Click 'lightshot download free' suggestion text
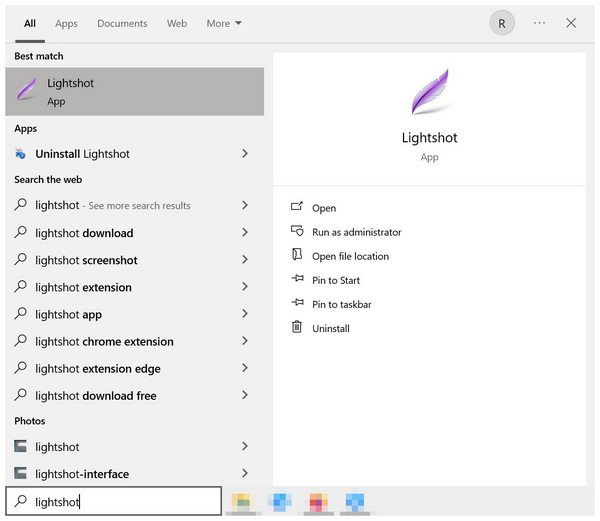600x521 pixels. [x=96, y=396]
